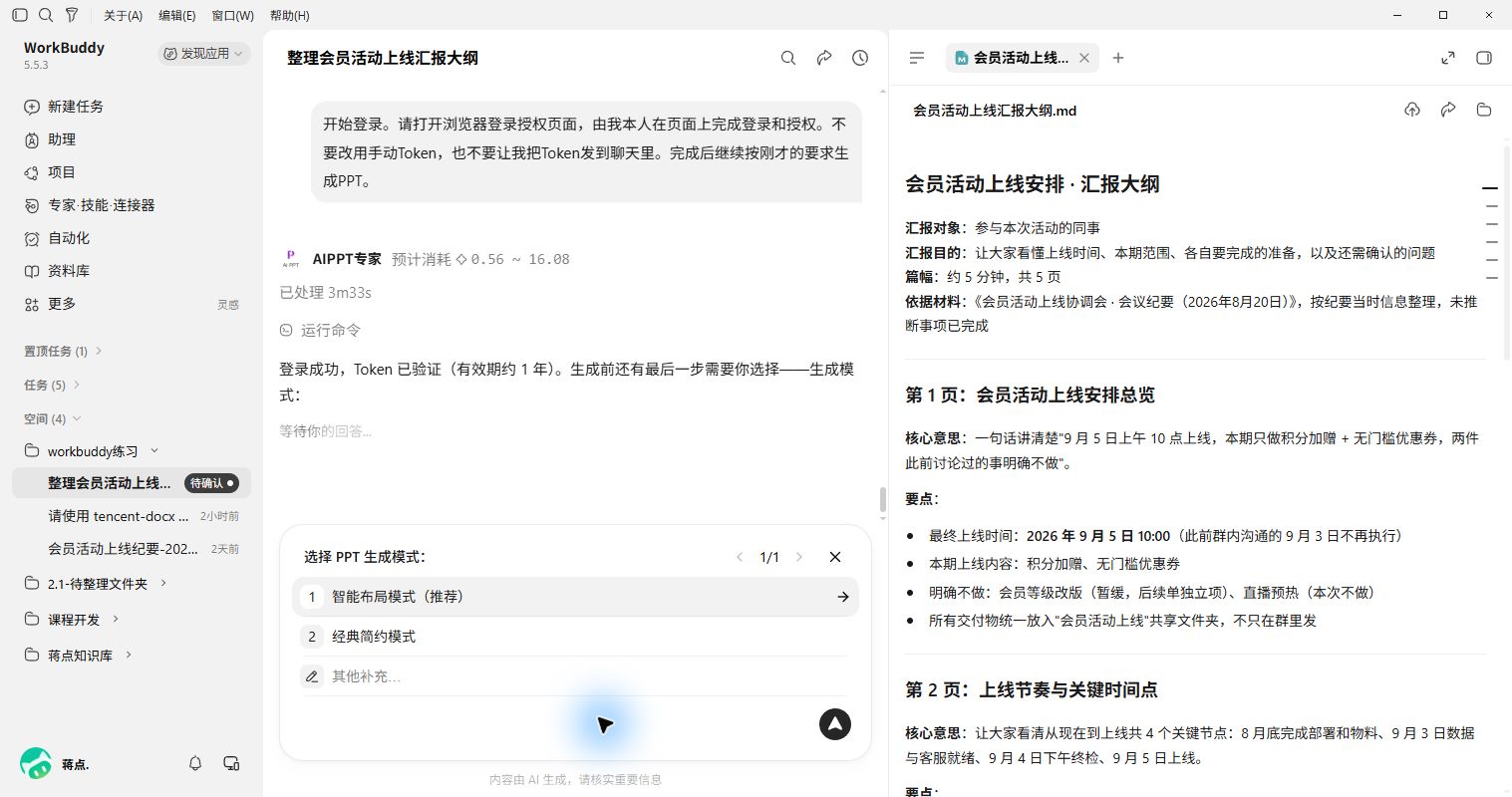1512x797 pixels.
Task: Go to next question arrow in PPT chooser
Action: (x=799, y=557)
